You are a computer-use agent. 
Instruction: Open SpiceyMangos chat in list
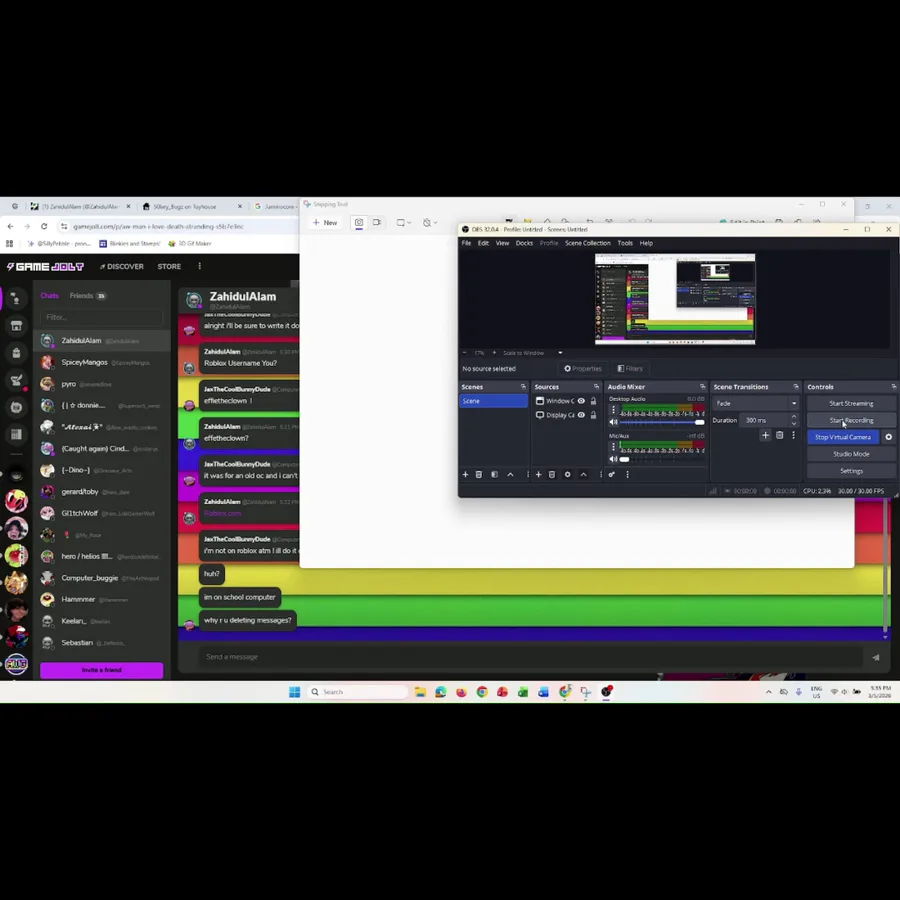pyautogui.click(x=102, y=363)
